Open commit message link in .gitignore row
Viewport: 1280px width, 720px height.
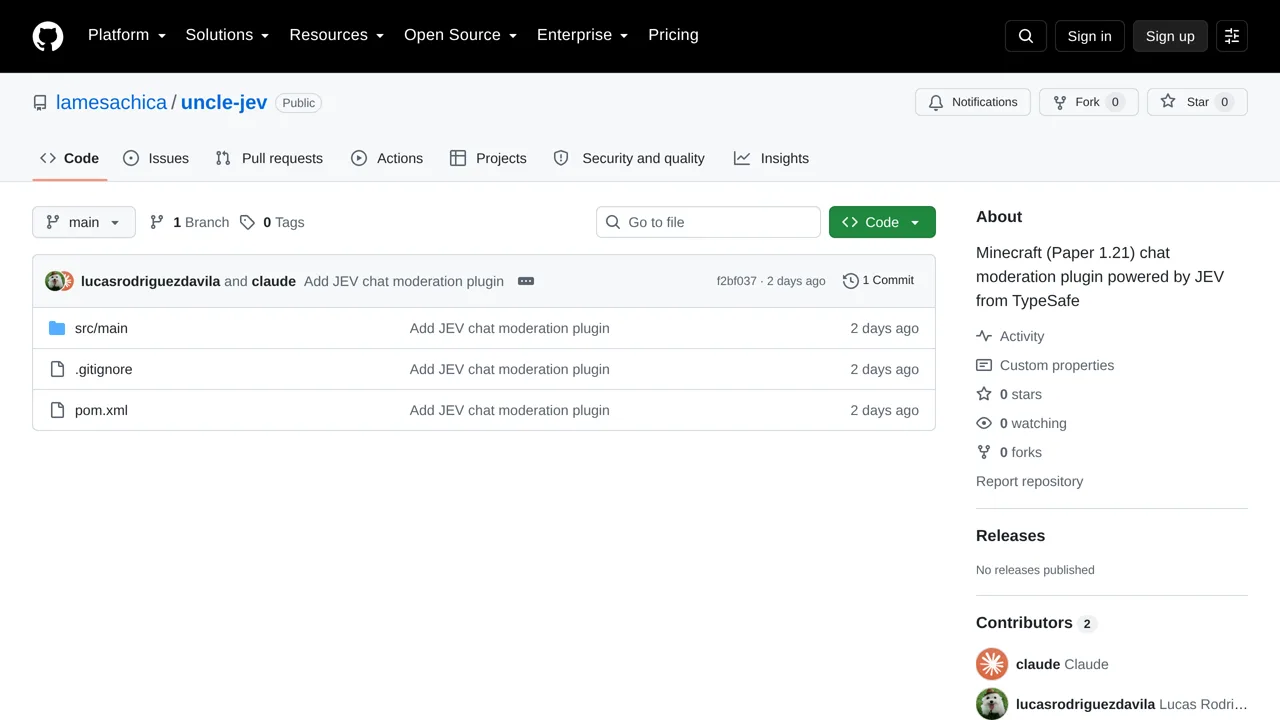point(510,369)
